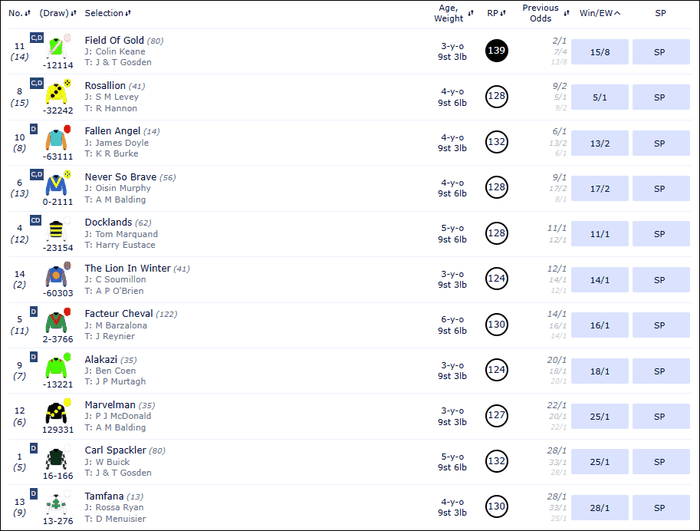Select 15/8 odds for Field Of Gold

600,52
